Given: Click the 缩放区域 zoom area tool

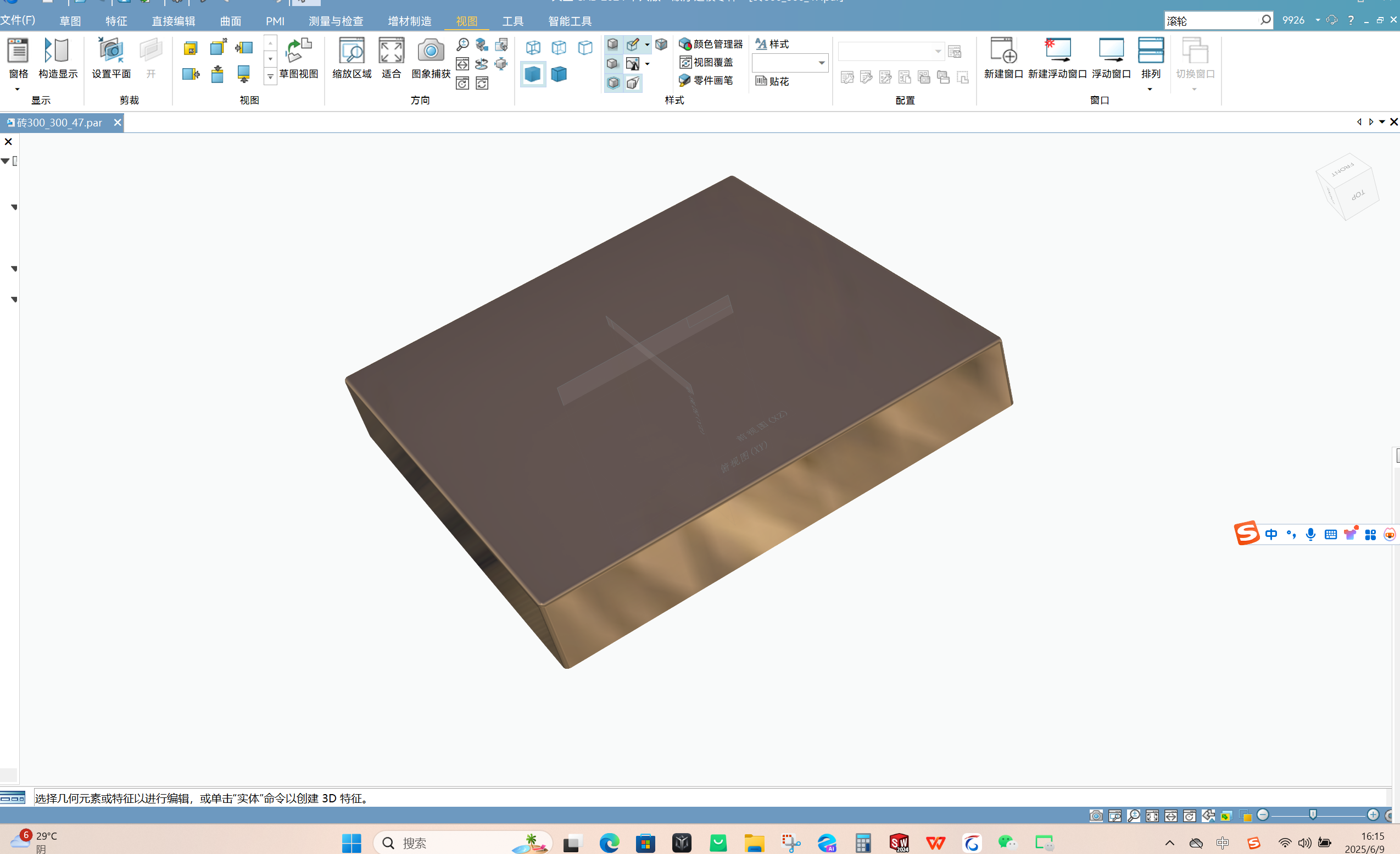Looking at the screenshot, I should click(352, 58).
